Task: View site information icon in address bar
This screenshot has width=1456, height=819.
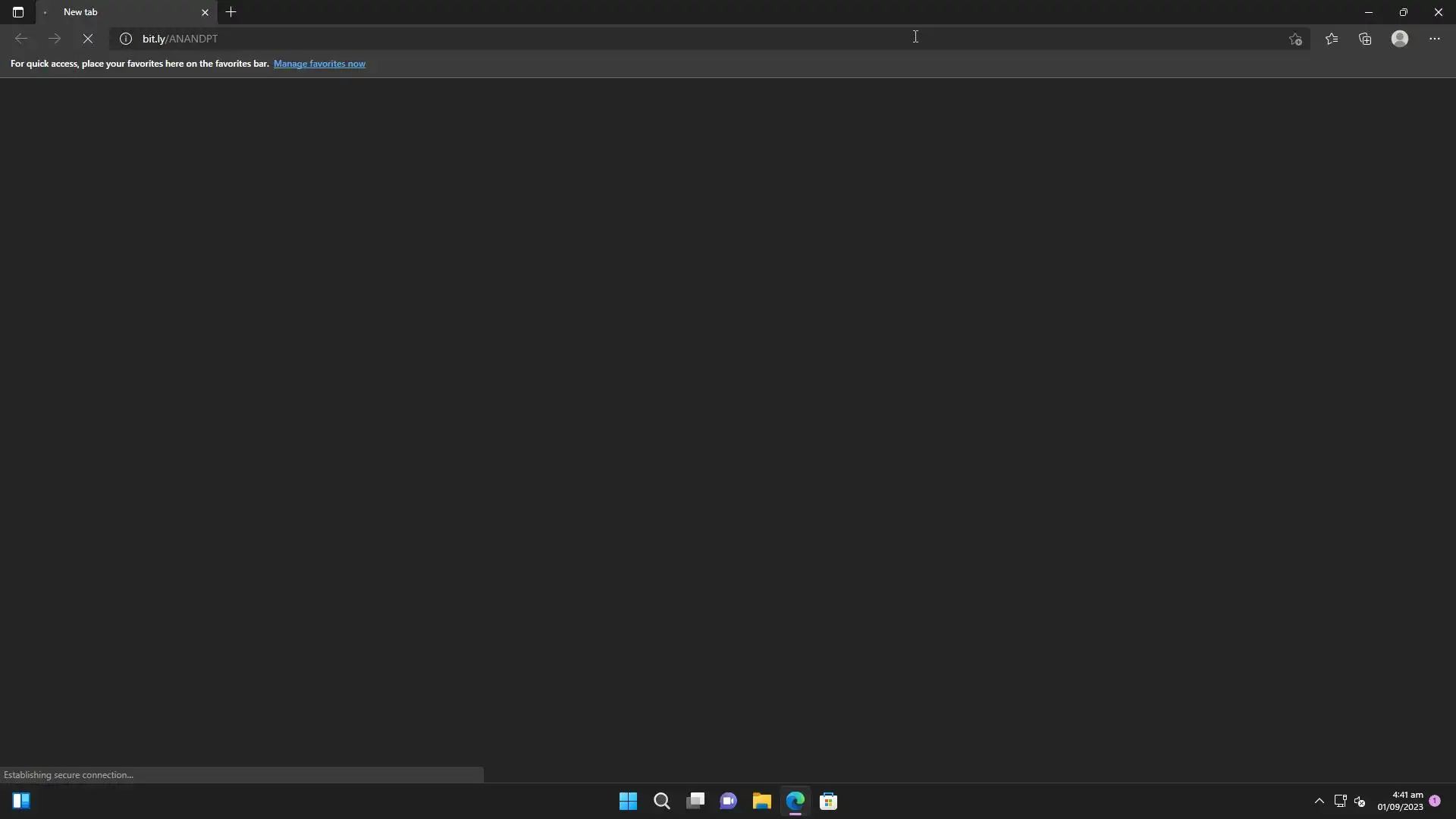Action: (126, 39)
